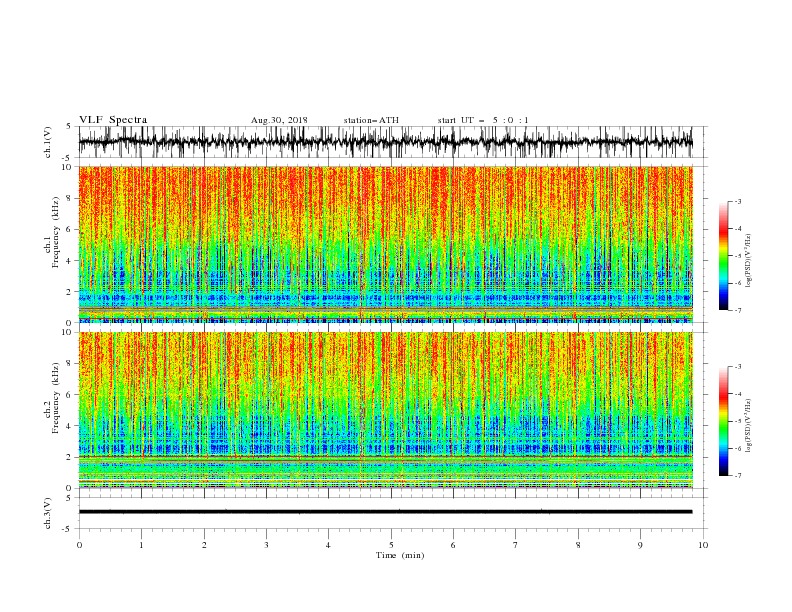Click the ch.2 colorbar "log(PSD)(V²/Hz)" label

coord(749,426)
